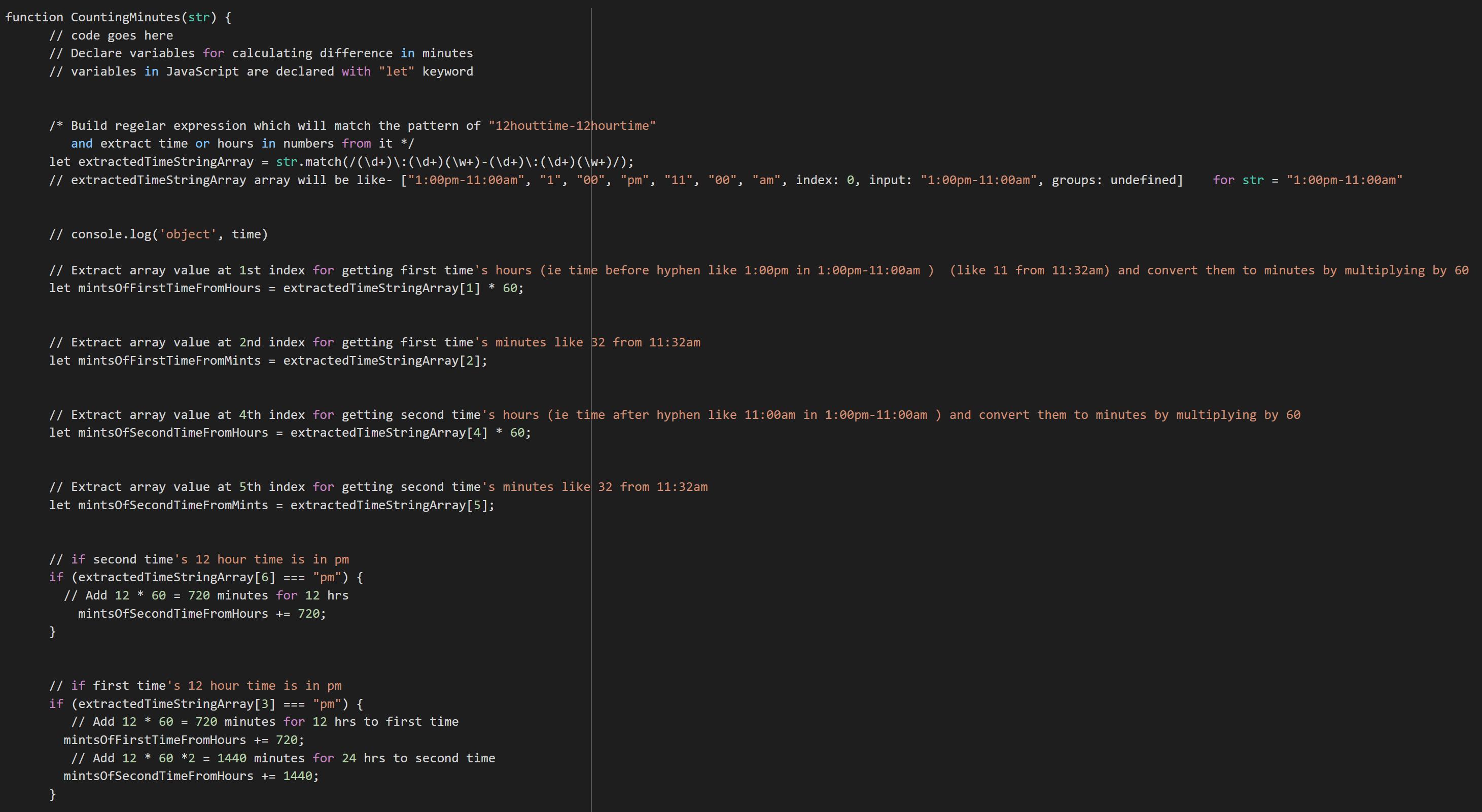Click the str.match regex expression
This screenshot has height=812, width=1482.
454,162
